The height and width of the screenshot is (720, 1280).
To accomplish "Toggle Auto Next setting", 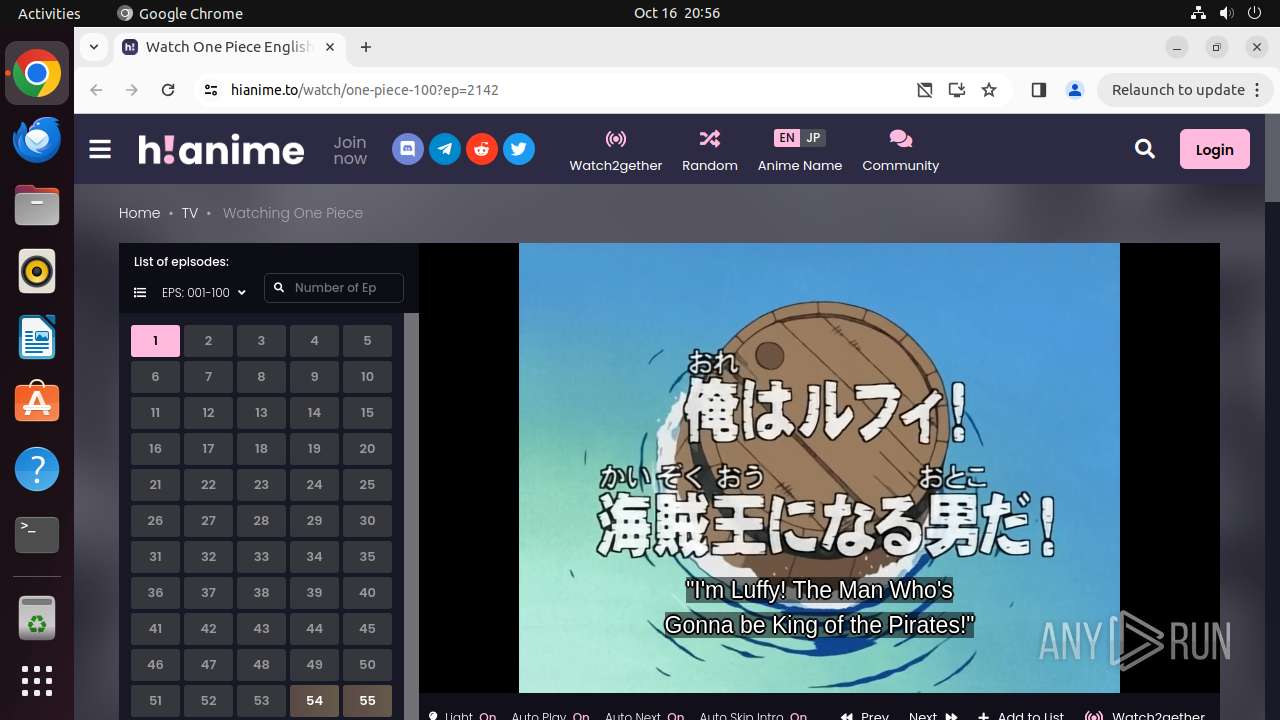I will point(644,715).
